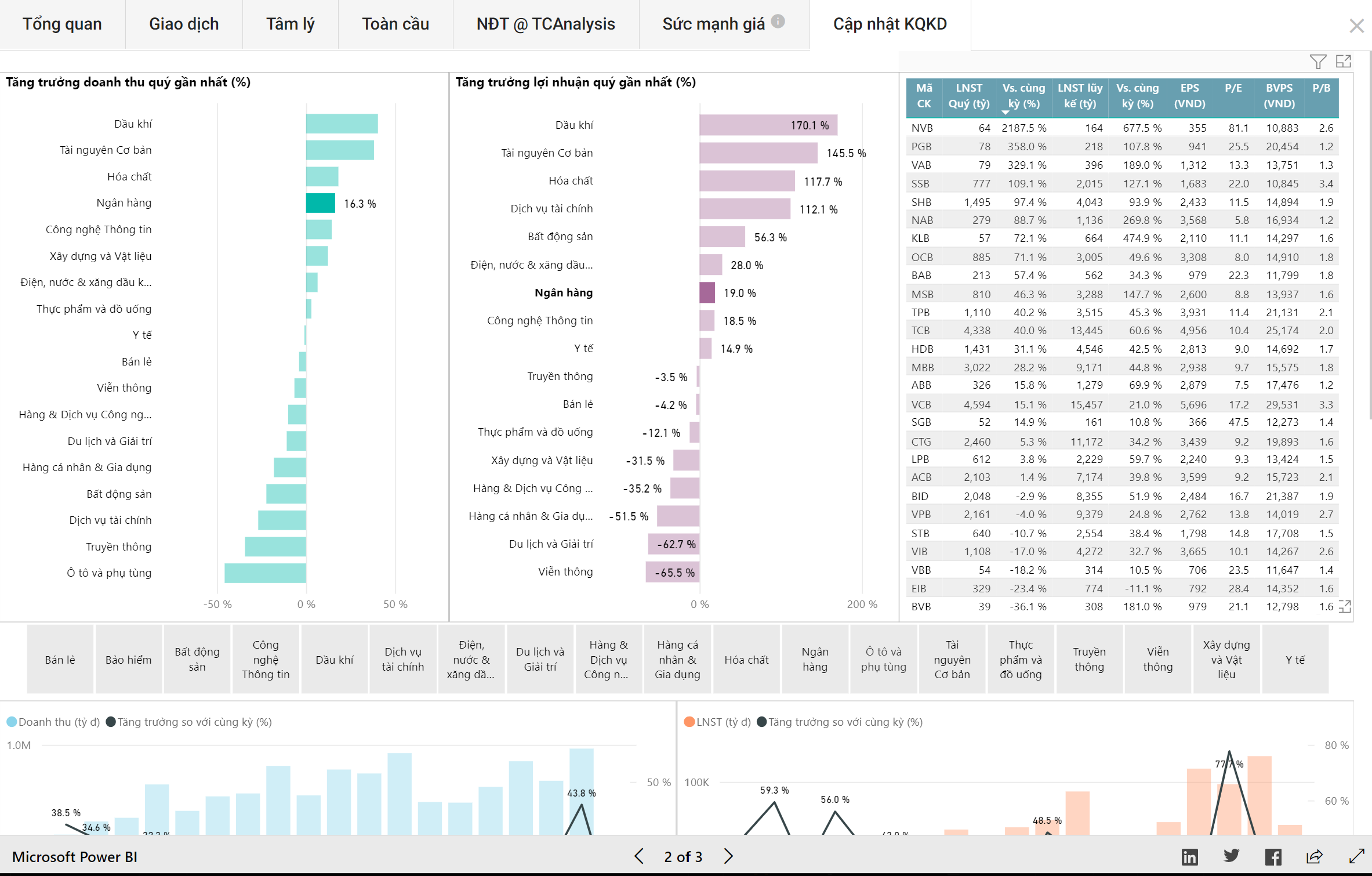1372x876 pixels.
Task: Select the Hóa chất sector button
Action: click(746, 660)
